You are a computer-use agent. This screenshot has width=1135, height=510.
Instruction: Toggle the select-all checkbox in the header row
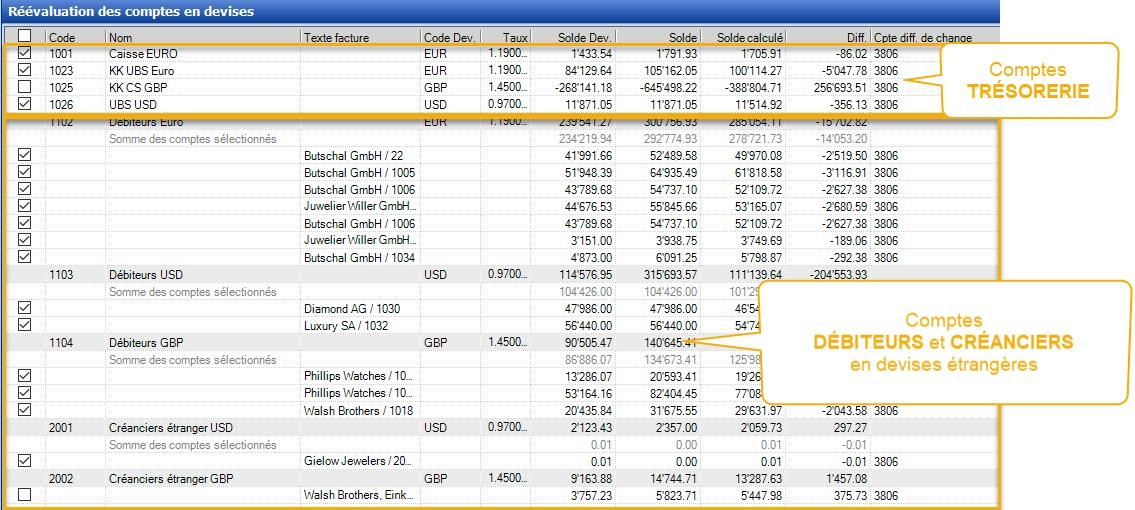click(24, 37)
